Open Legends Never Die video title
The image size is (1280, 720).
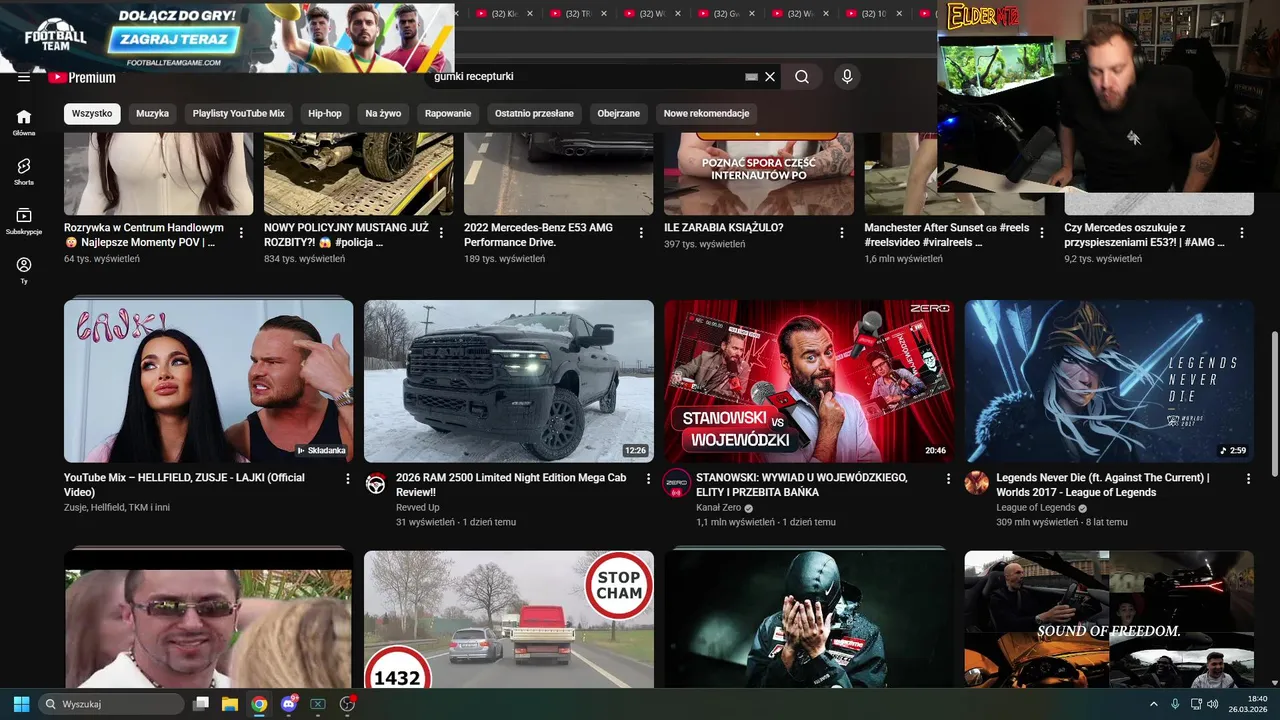point(1102,485)
